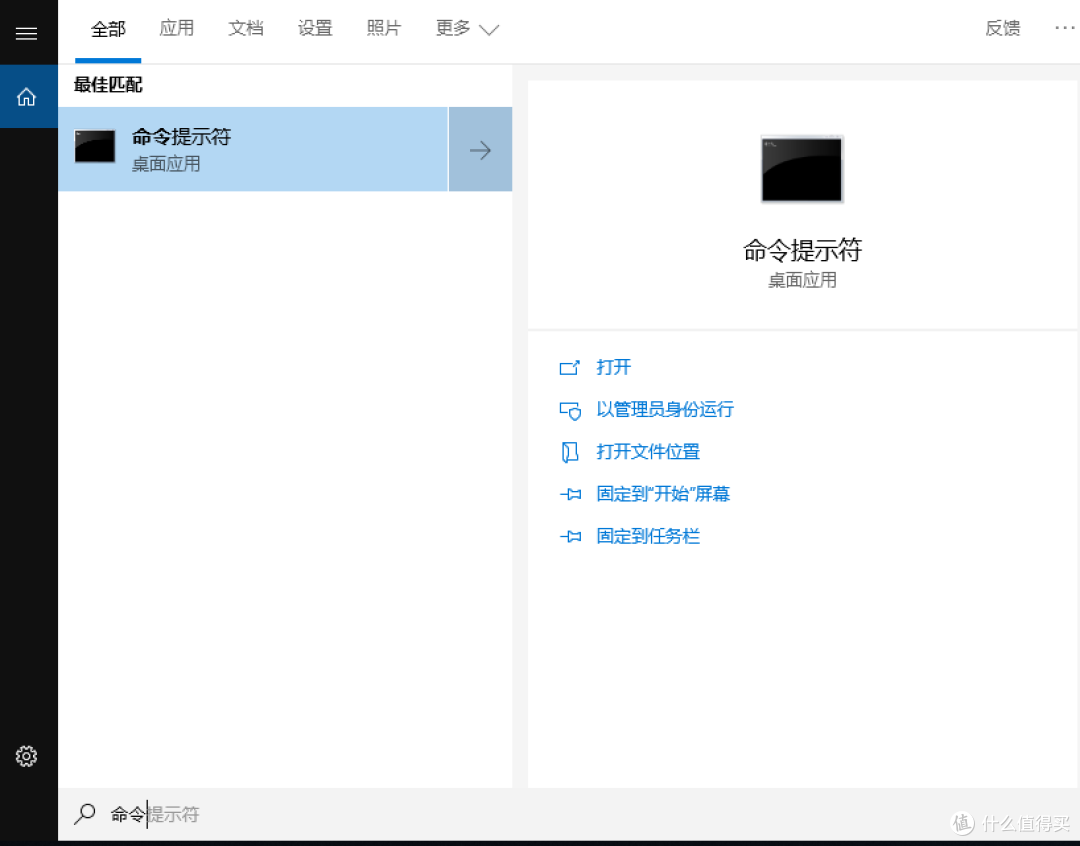Expand the 命令提示符 result with the arrow
This screenshot has width=1080, height=846.
(x=480, y=149)
